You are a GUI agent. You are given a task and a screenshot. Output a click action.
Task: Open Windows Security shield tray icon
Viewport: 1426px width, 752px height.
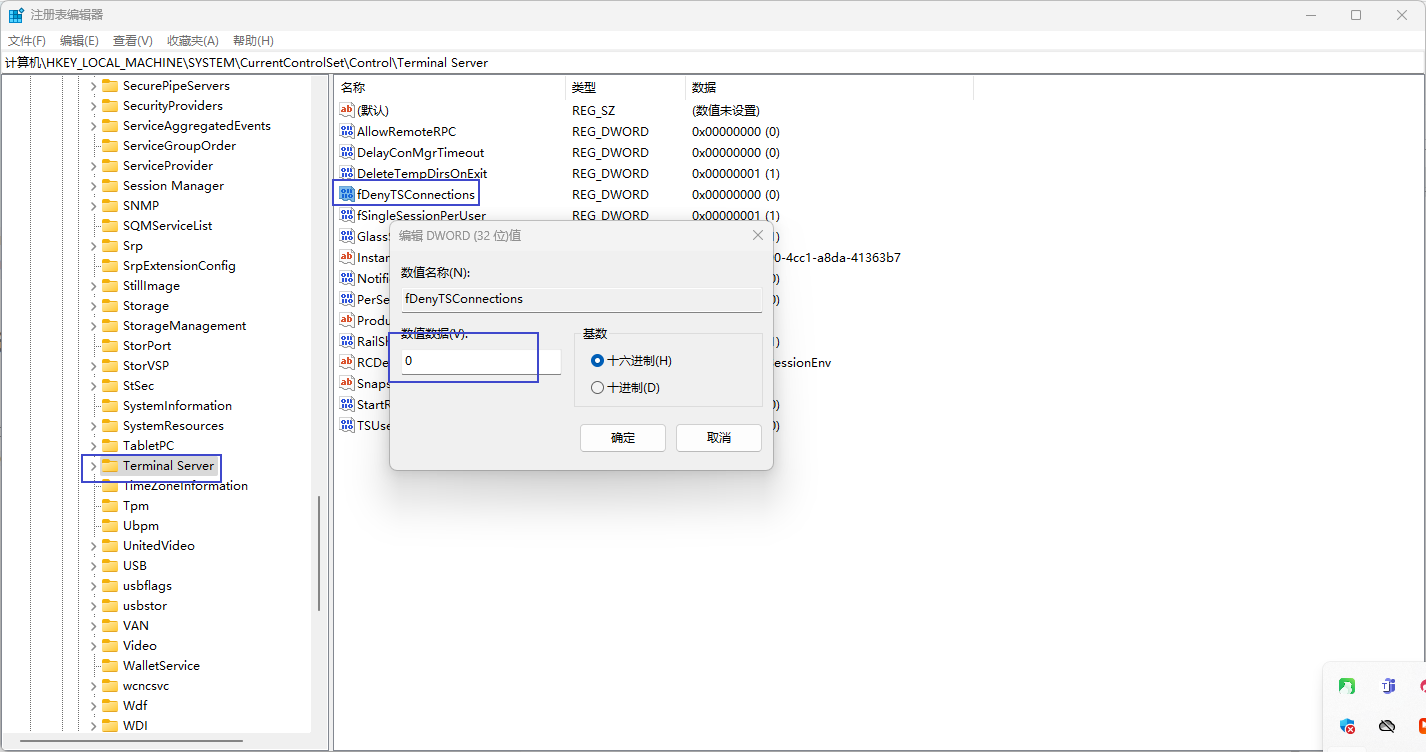pos(1347,726)
